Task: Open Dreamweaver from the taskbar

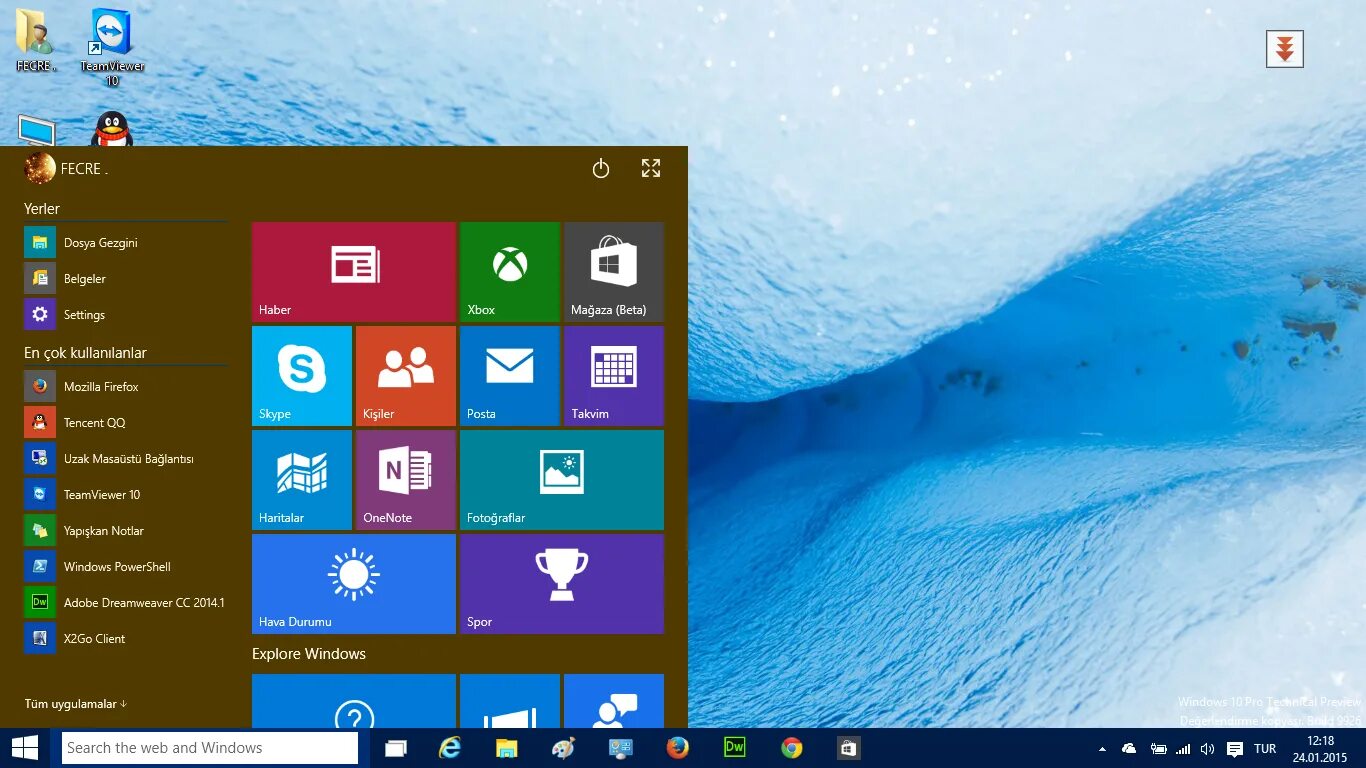Action: click(x=735, y=747)
